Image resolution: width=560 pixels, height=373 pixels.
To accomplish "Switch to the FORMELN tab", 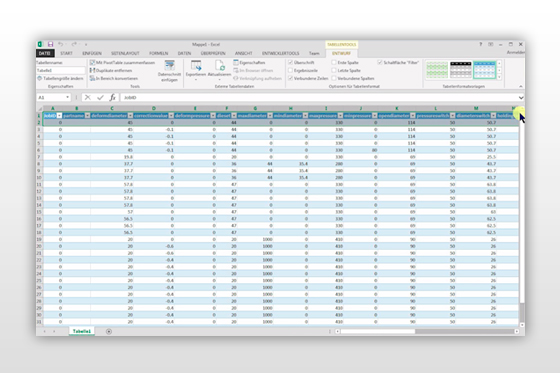I will pos(159,53).
